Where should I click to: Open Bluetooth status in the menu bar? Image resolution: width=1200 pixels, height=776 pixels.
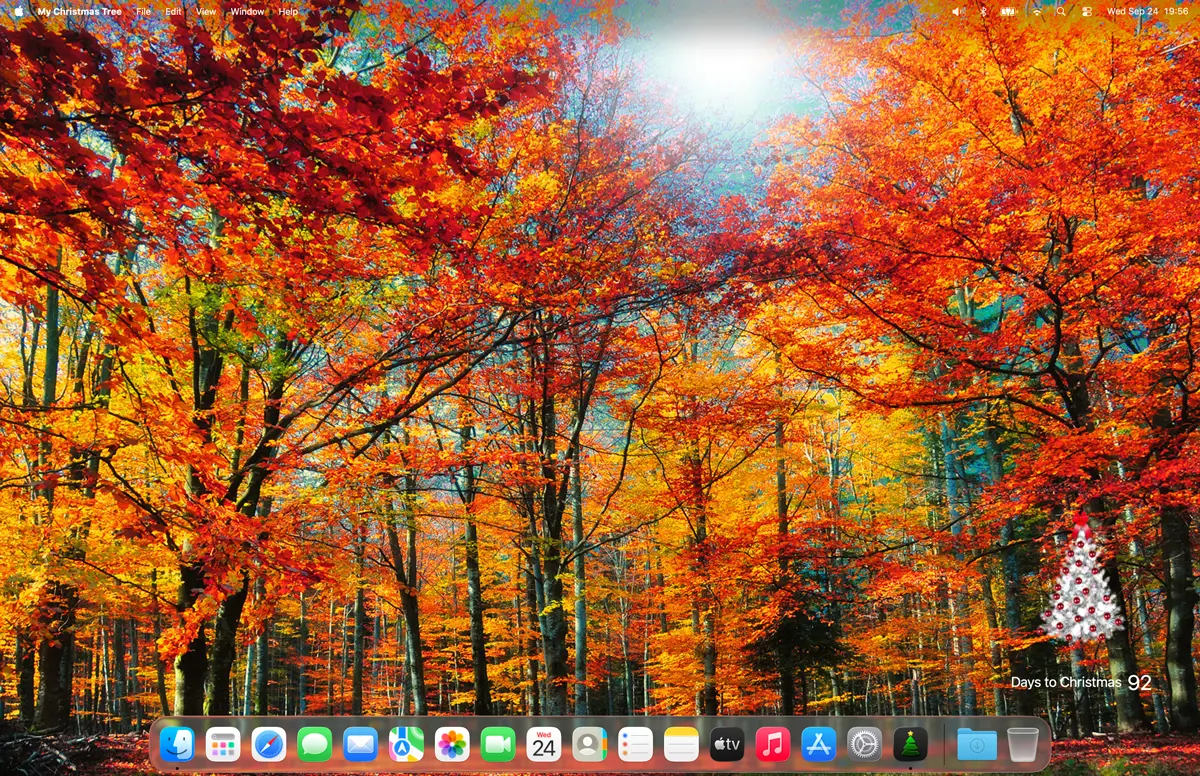click(982, 11)
